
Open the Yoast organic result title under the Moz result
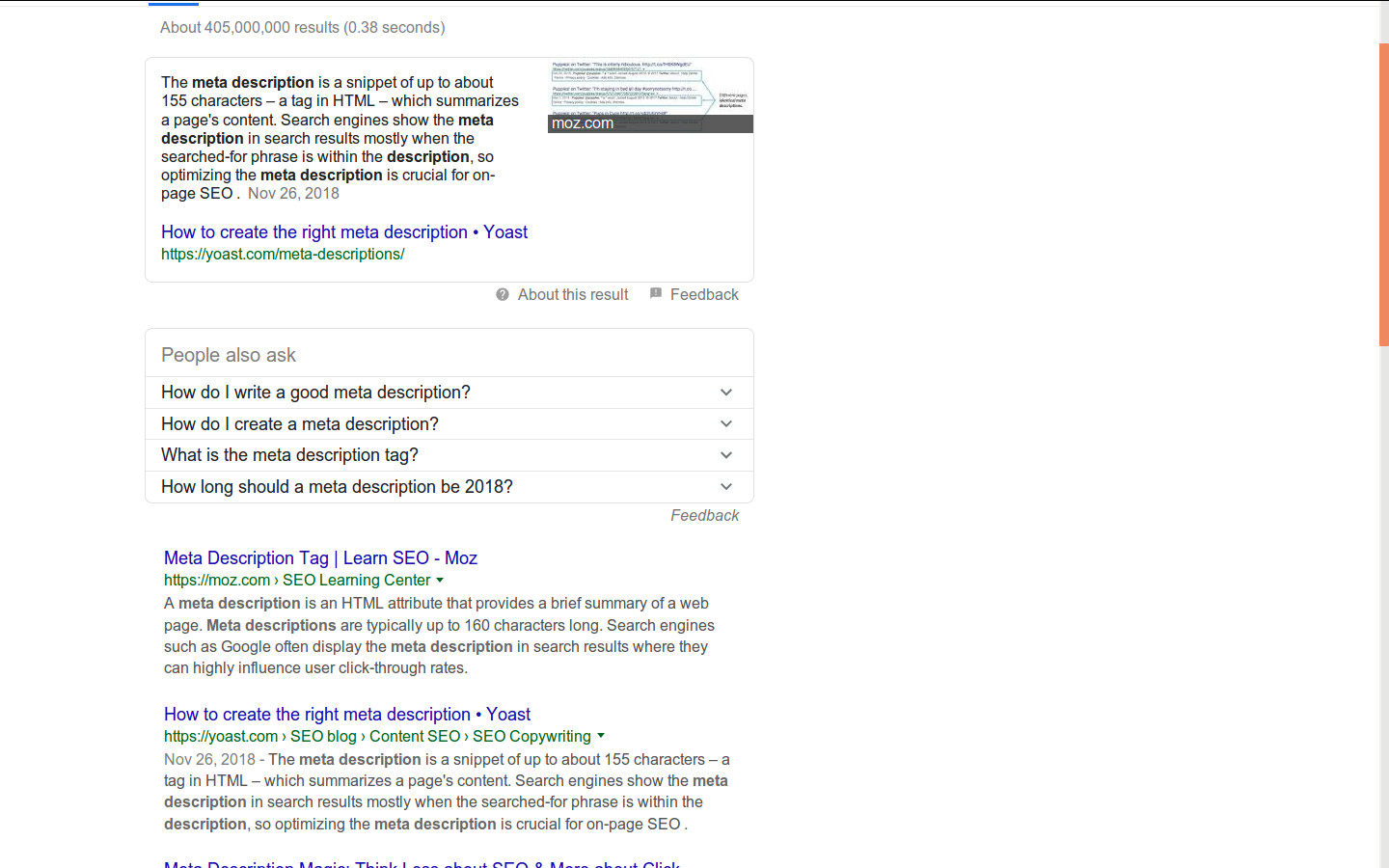pyautogui.click(x=347, y=714)
